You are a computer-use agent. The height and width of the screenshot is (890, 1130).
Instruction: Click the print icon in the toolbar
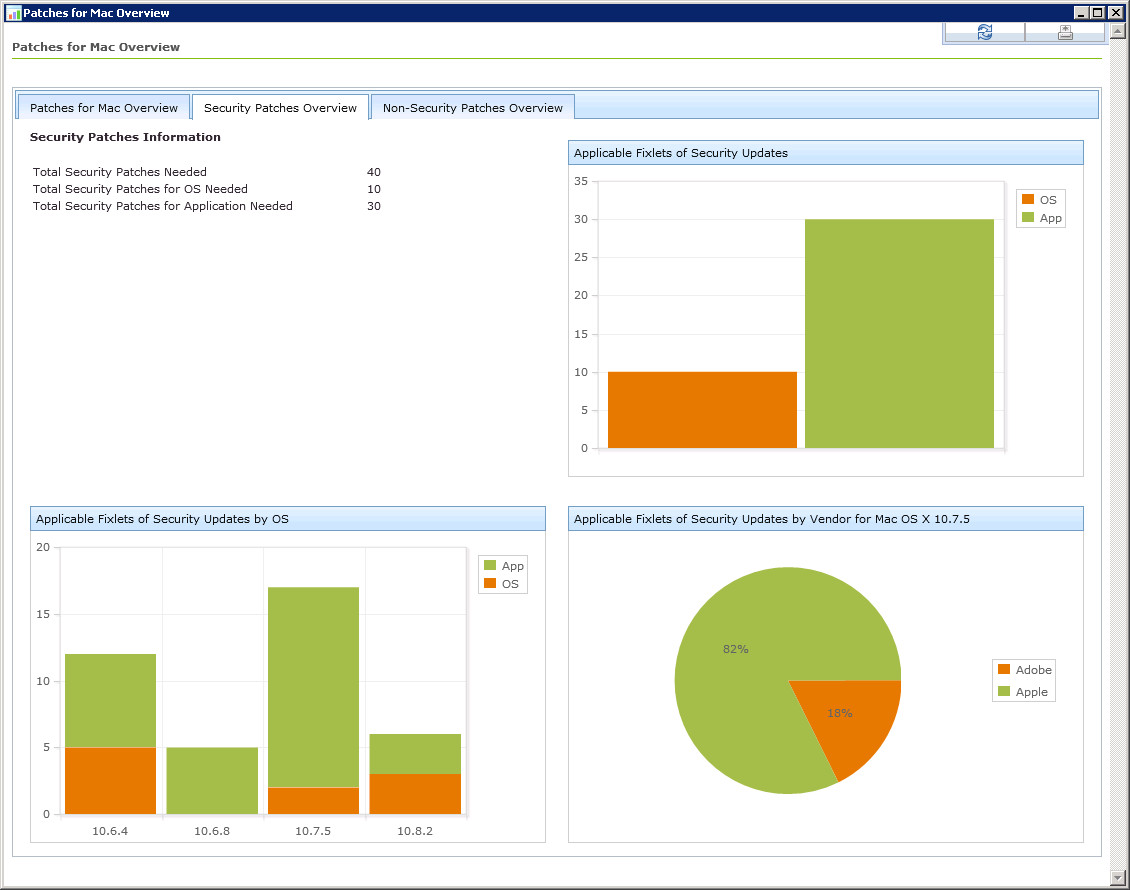1065,32
